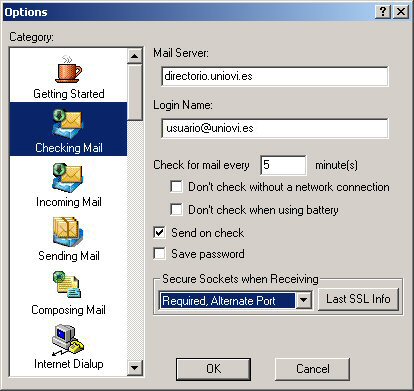Enable Don't check when using battery

(176, 210)
